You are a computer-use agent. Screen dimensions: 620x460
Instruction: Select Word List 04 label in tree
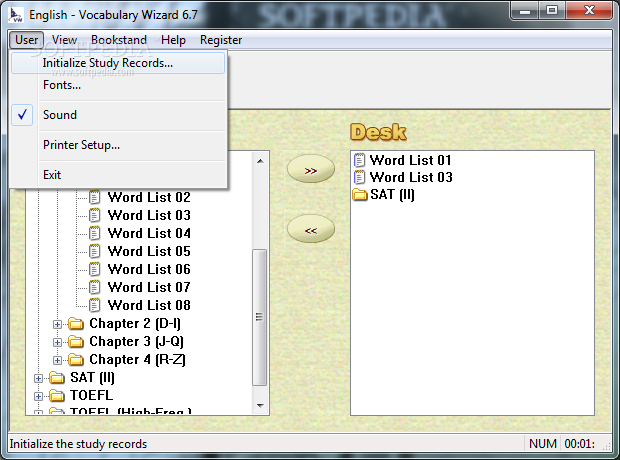149,233
